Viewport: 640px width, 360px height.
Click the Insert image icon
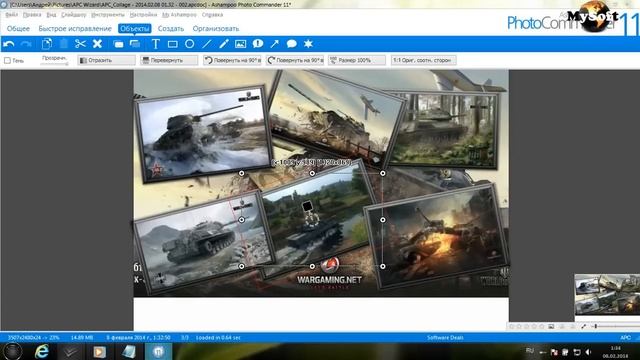pyautogui.click(x=240, y=44)
